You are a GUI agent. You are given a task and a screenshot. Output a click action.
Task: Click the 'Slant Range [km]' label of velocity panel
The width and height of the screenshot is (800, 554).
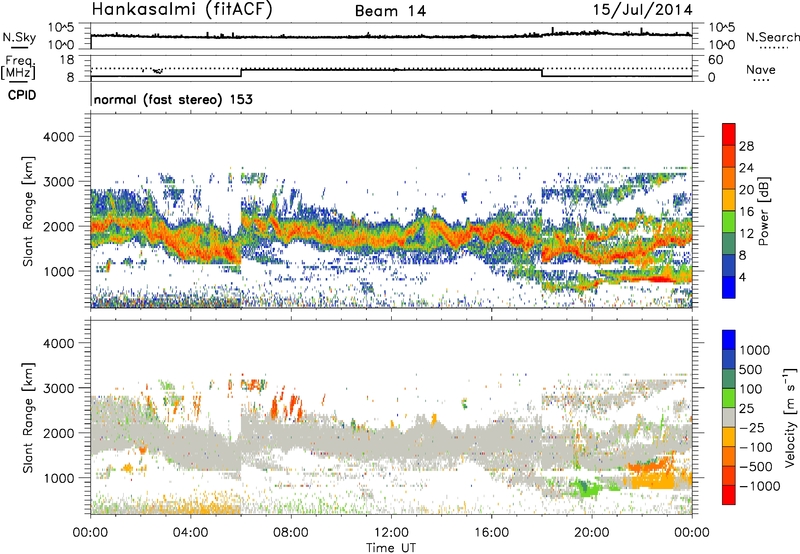pos(28,417)
